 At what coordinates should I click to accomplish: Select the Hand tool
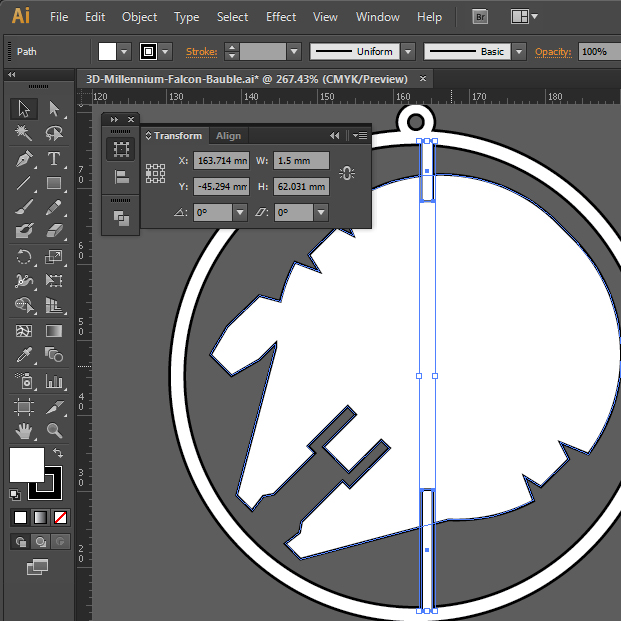tap(24, 431)
